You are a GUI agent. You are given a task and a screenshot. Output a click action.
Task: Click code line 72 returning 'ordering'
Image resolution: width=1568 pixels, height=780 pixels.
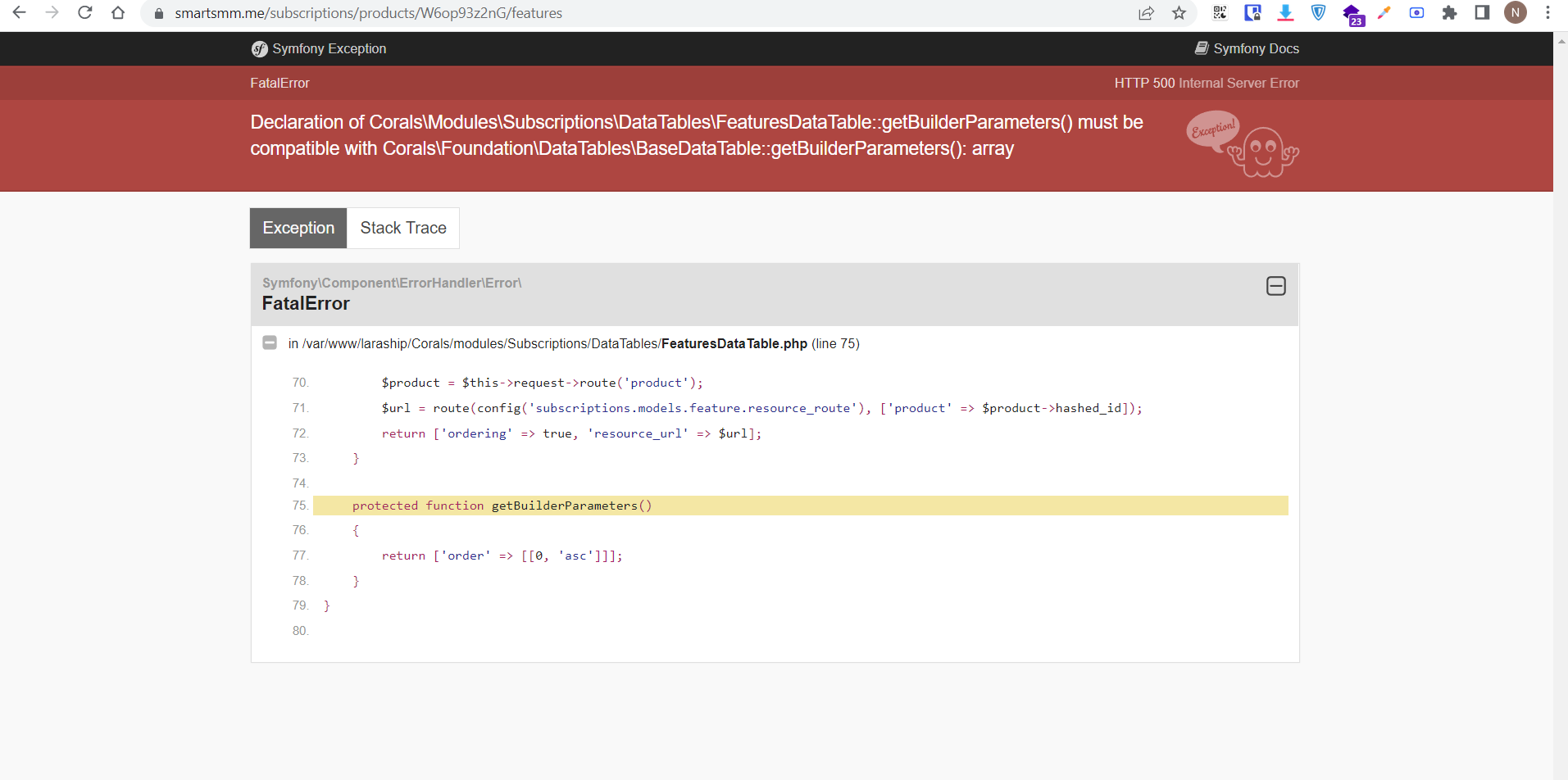click(571, 433)
